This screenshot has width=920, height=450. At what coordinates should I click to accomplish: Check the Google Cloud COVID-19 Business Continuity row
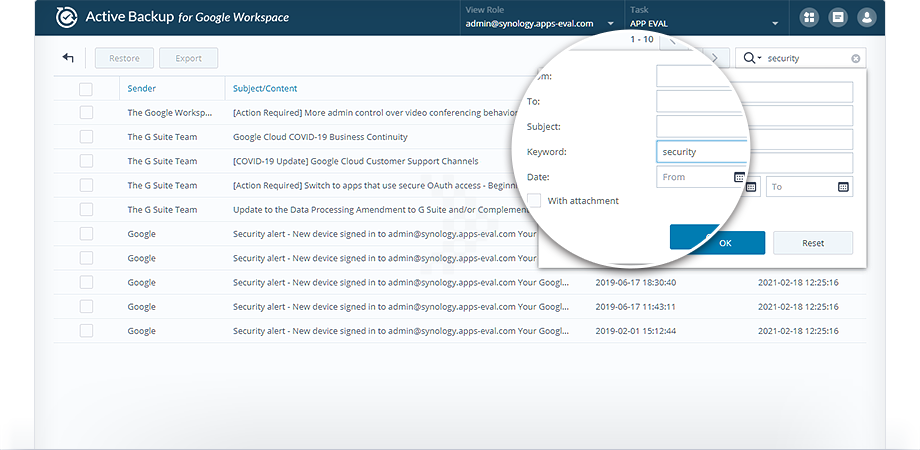(x=86, y=137)
